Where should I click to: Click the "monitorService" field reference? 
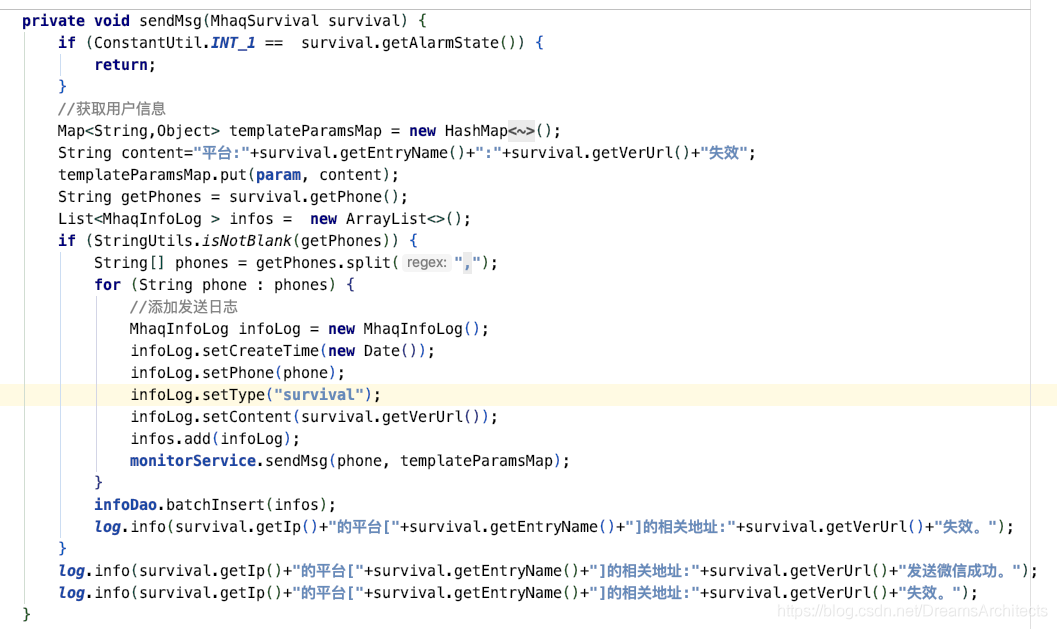click(x=193, y=460)
